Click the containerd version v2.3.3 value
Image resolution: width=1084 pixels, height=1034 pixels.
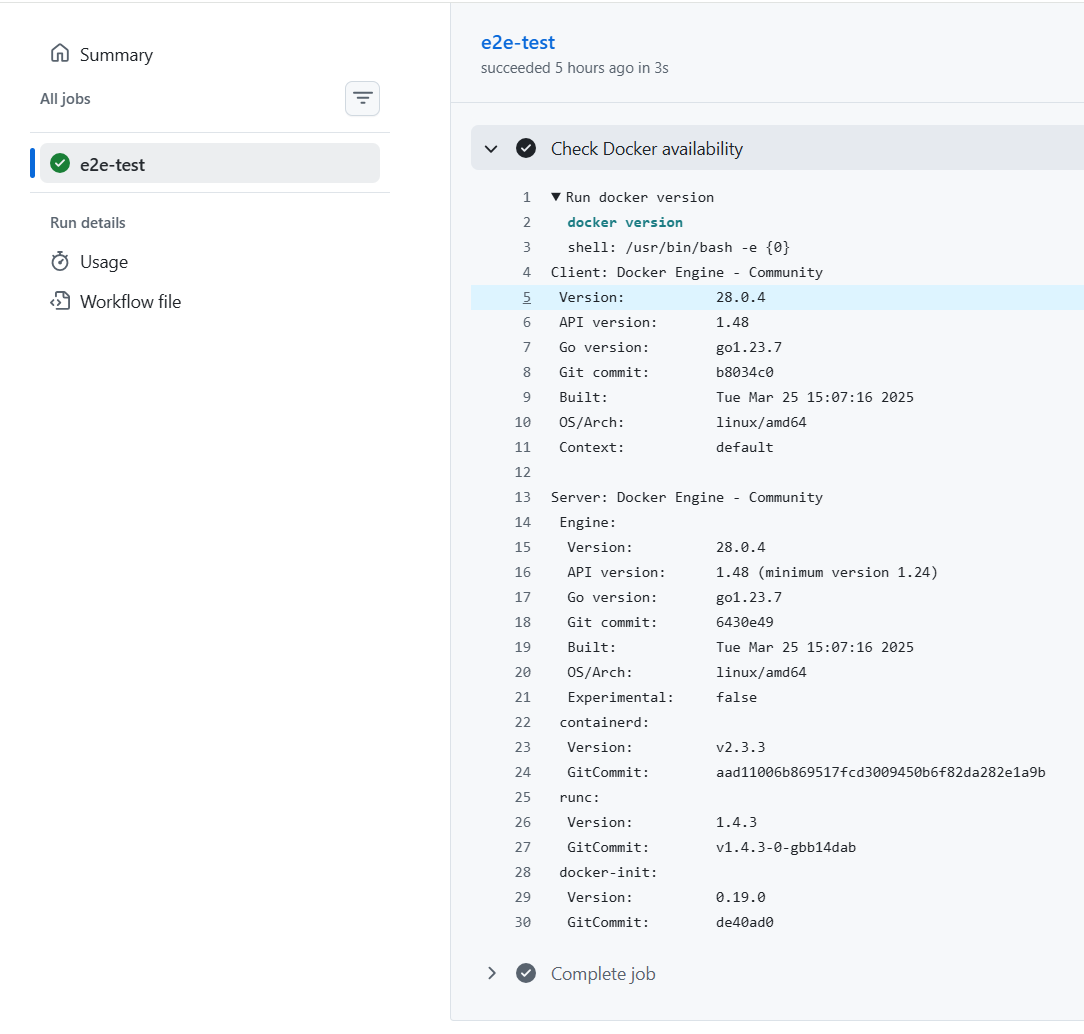pyautogui.click(x=740, y=747)
